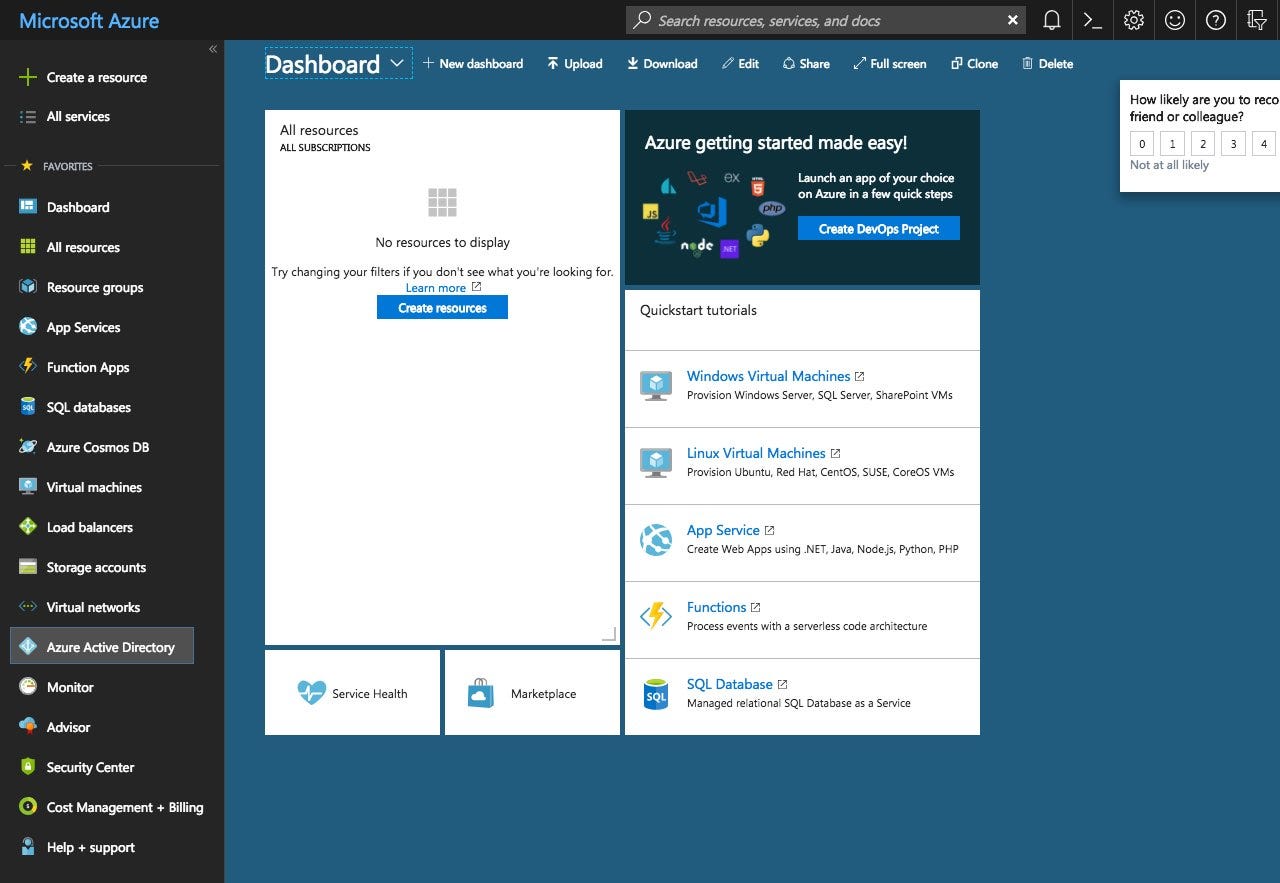Open Windows Virtual Machines quickstart

pos(768,376)
